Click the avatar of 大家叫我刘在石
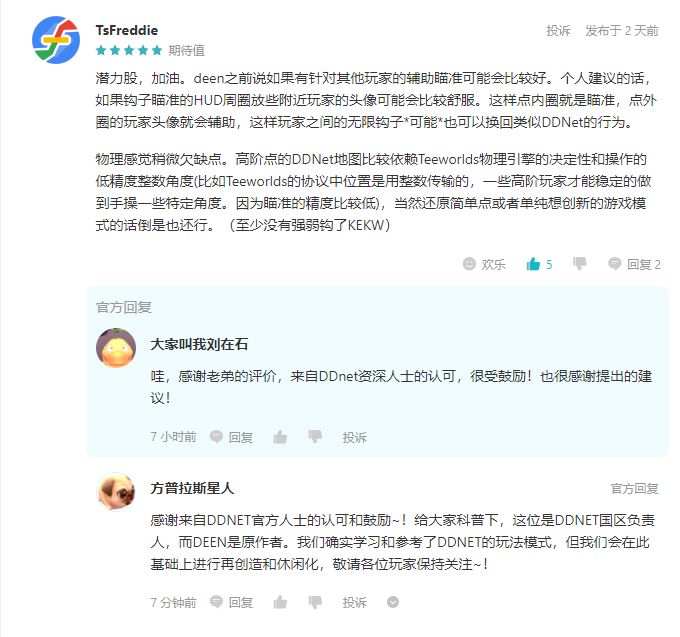This screenshot has width=680, height=637. (x=116, y=347)
